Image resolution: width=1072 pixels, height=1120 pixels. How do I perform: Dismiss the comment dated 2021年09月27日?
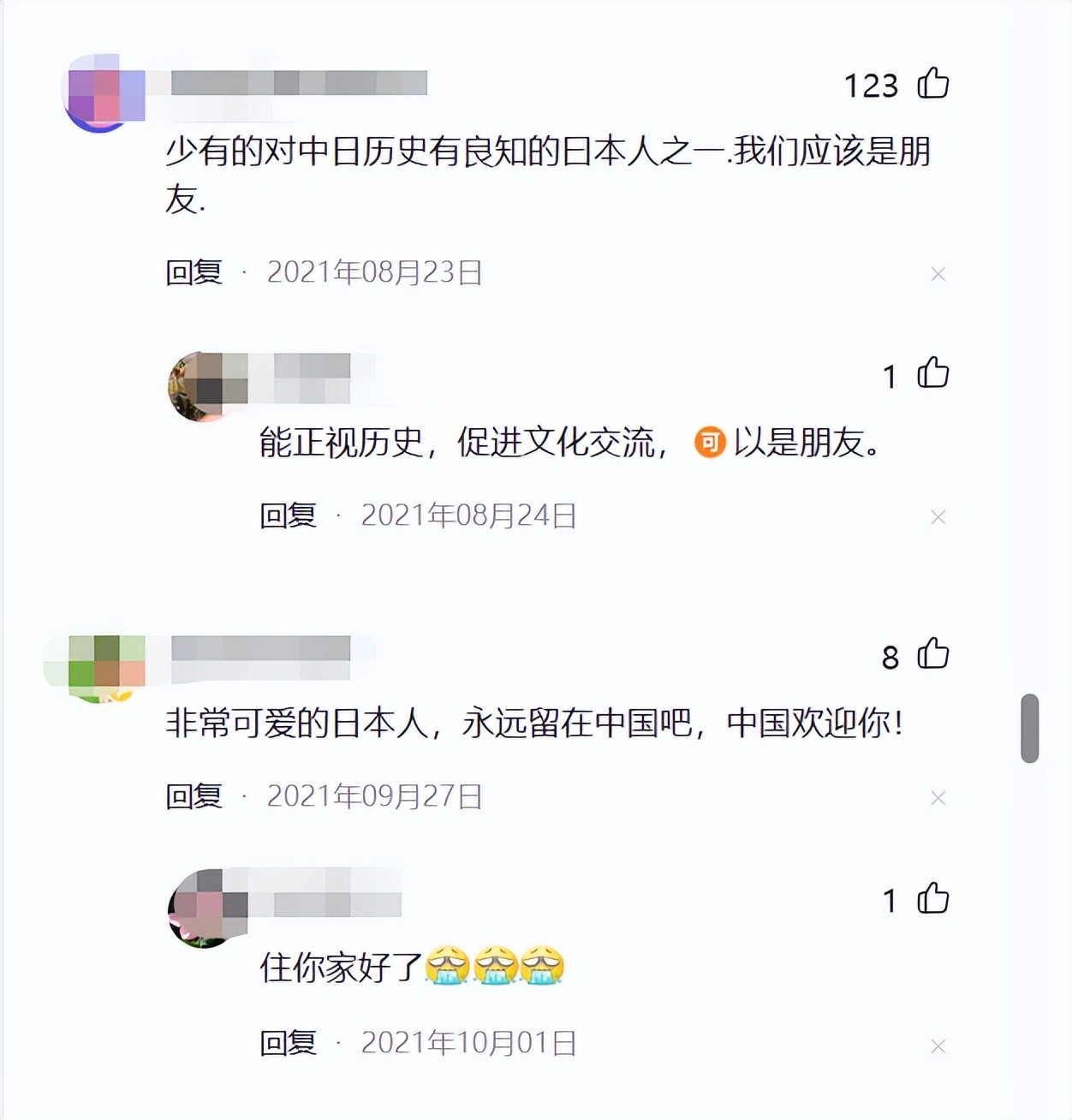(938, 798)
